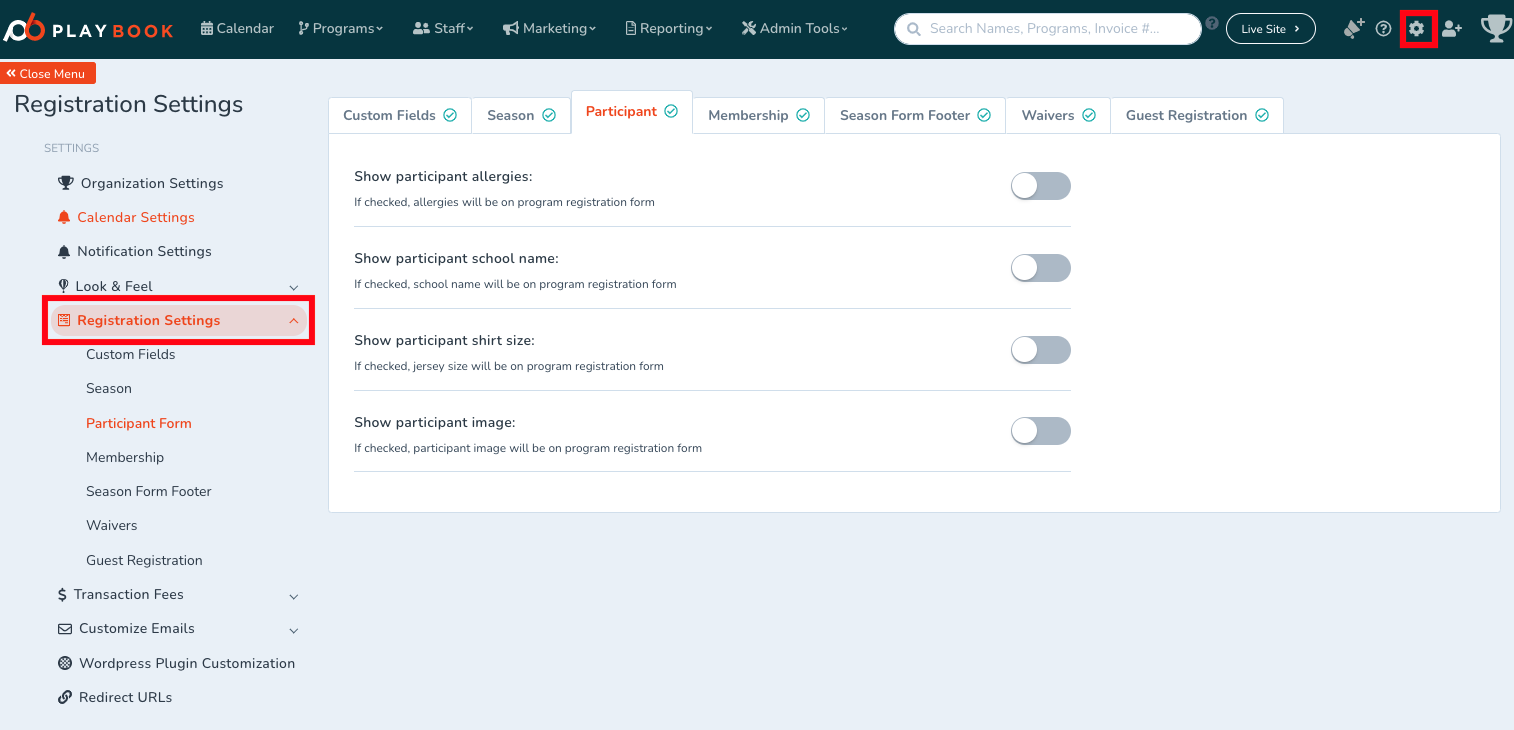
Task: Select Season Form Footer in sidebar submenu
Action: click(149, 491)
